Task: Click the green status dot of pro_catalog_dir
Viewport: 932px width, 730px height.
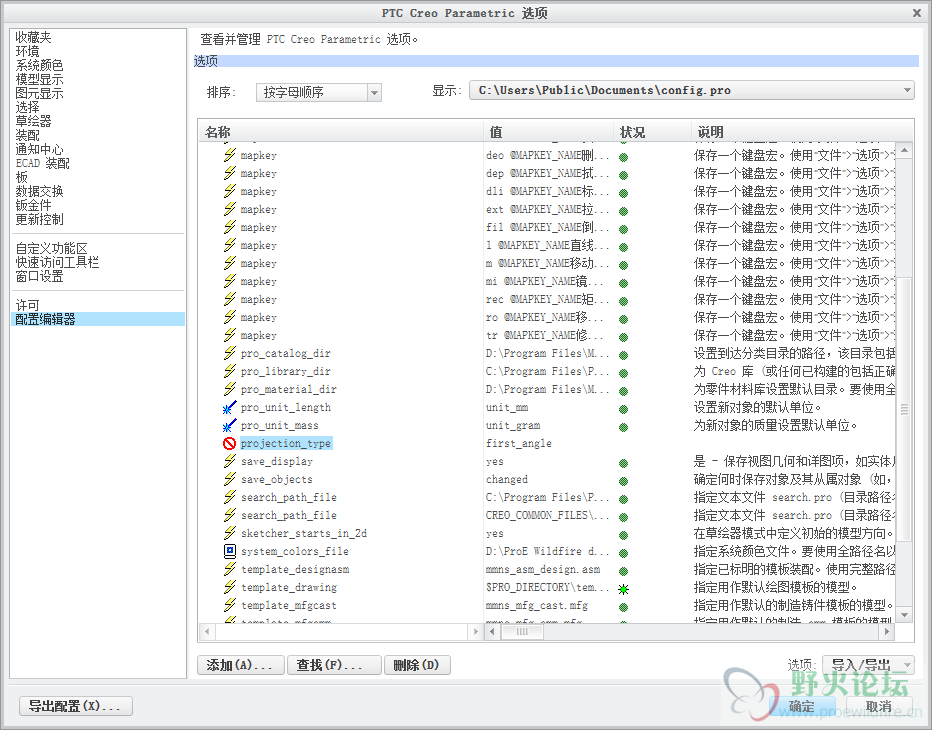Action: click(623, 355)
